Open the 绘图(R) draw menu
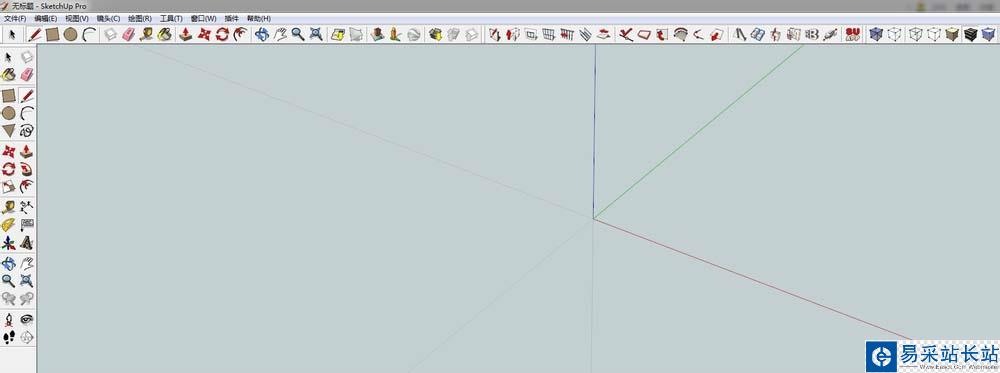Screen dimensions: 1000x373 [x=140, y=18]
